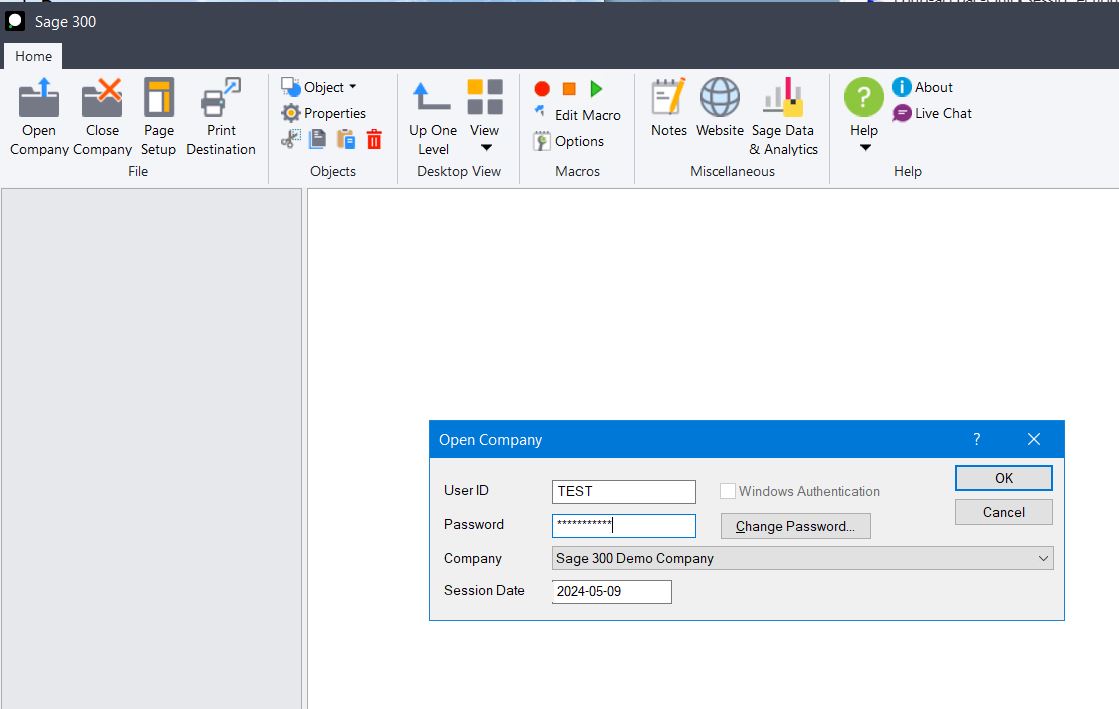Start recording a macro with the red circle
The width and height of the screenshot is (1119, 709).
[x=542, y=89]
